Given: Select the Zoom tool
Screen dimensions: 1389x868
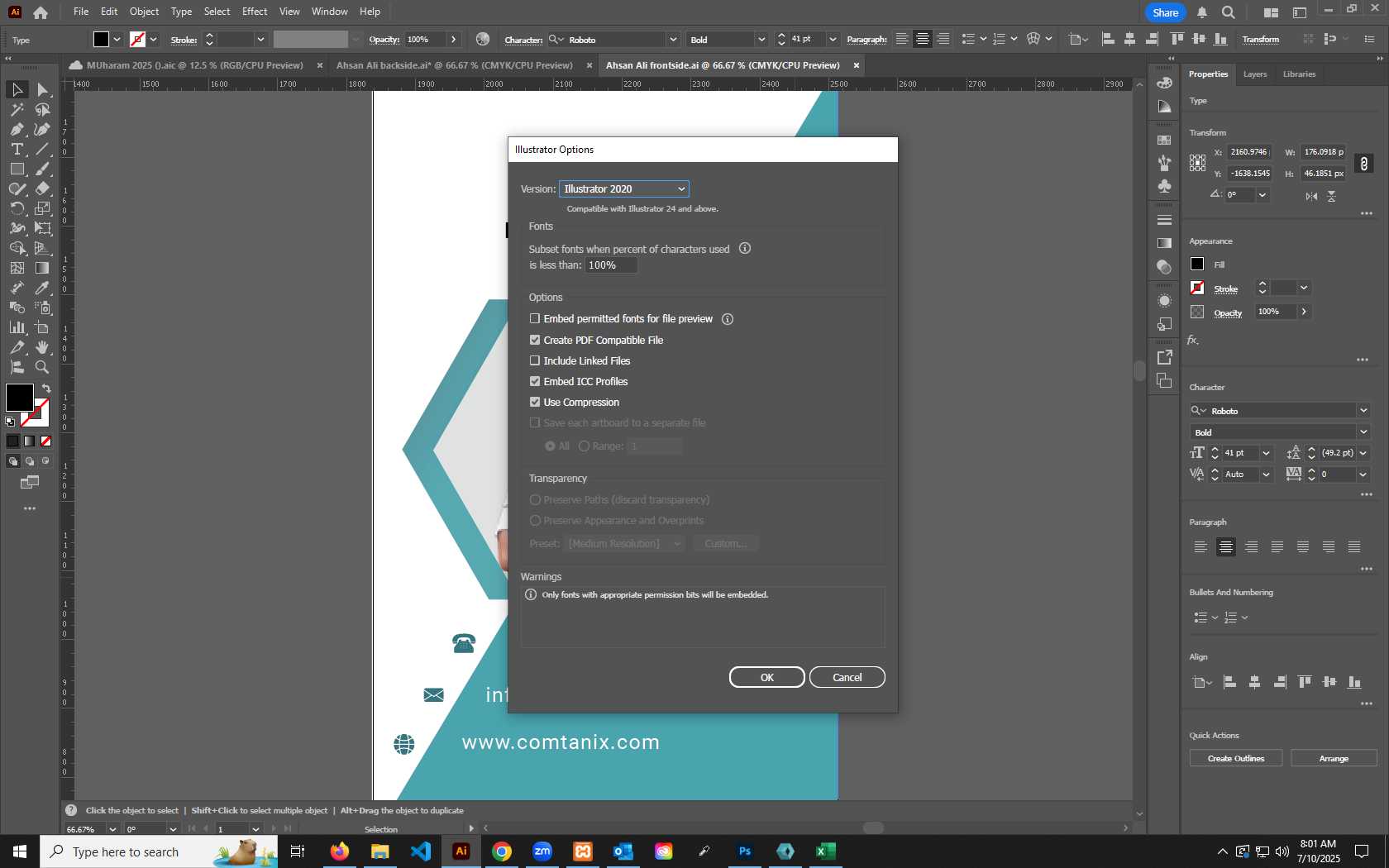Looking at the screenshot, I should click(43, 367).
